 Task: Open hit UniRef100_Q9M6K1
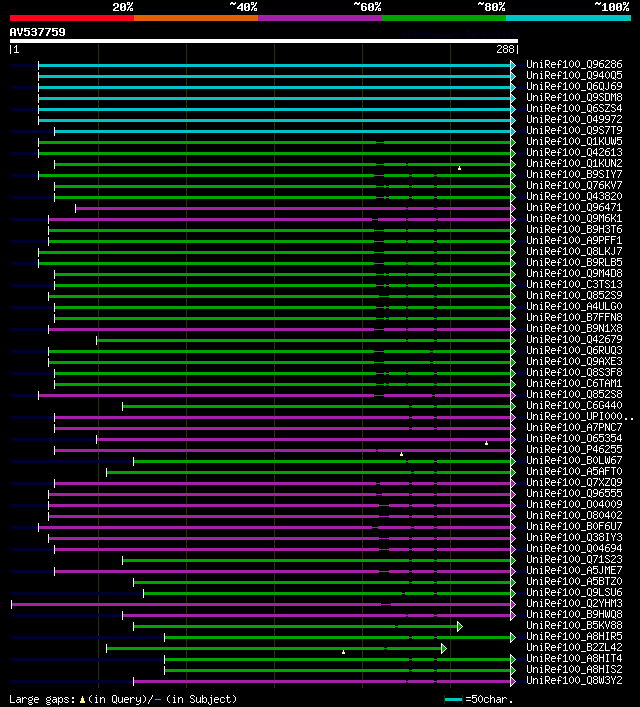tap(574, 218)
